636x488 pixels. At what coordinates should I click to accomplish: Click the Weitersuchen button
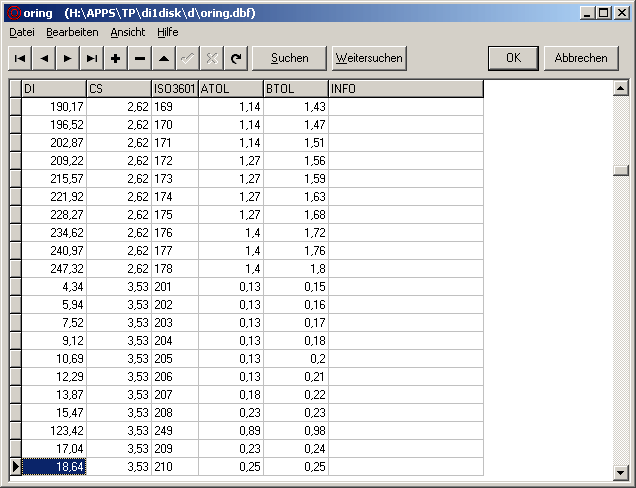(369, 58)
